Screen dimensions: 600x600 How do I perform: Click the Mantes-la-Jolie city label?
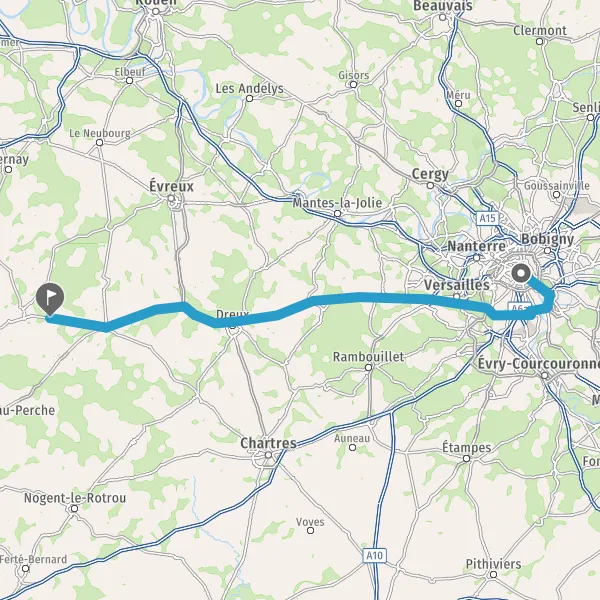pyautogui.click(x=337, y=202)
